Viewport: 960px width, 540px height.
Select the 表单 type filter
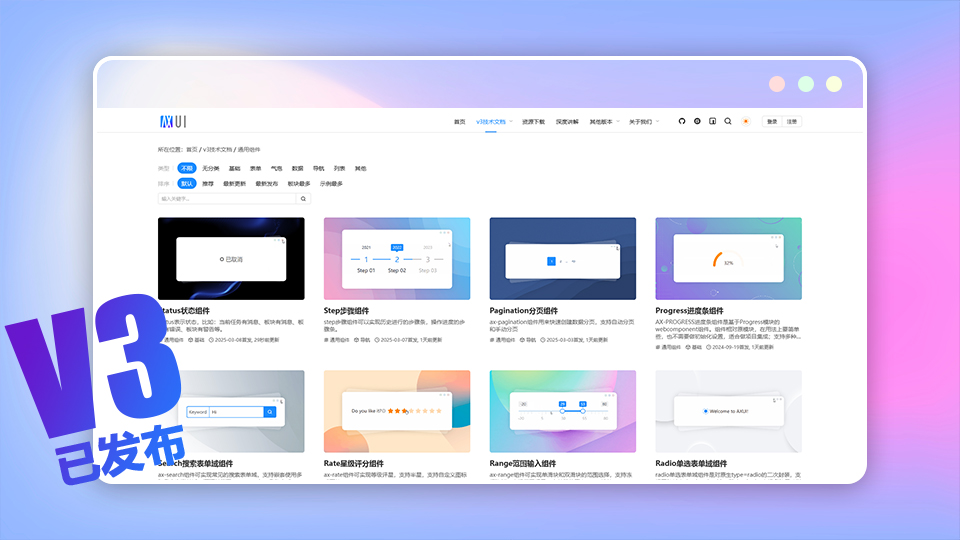(255, 168)
